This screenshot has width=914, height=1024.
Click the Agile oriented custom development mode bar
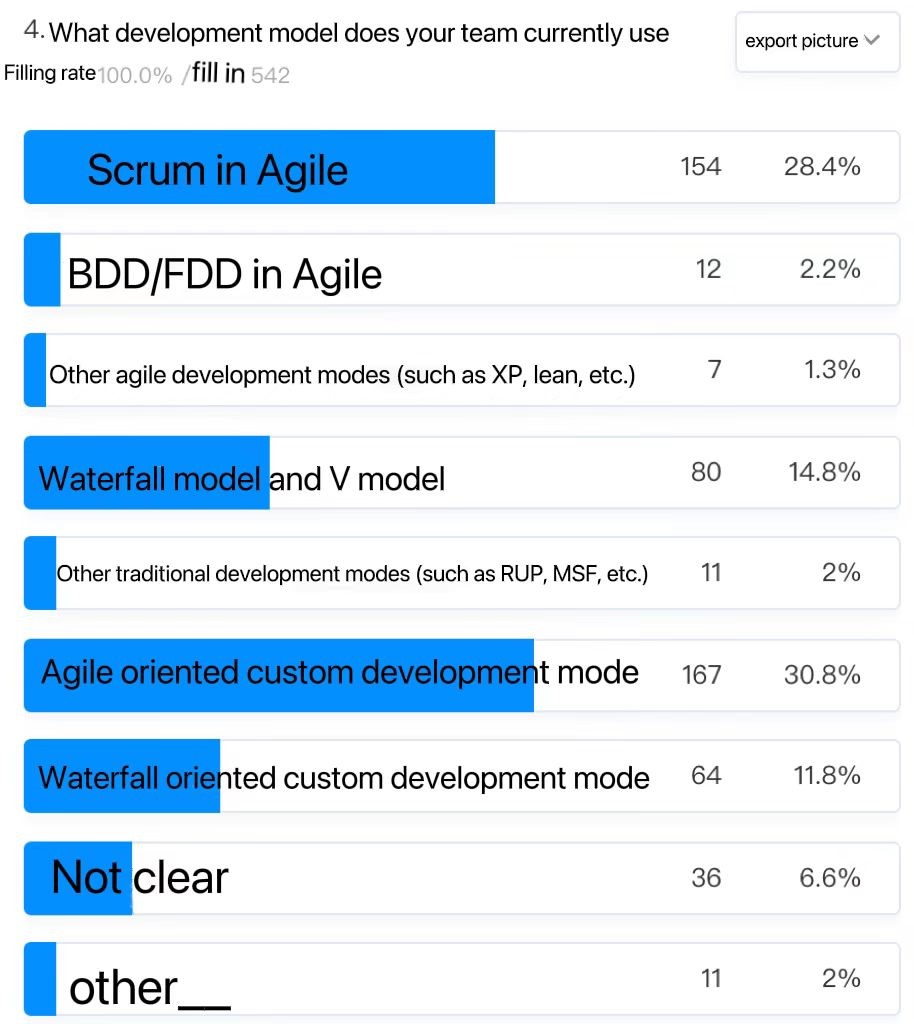[x=279, y=675]
